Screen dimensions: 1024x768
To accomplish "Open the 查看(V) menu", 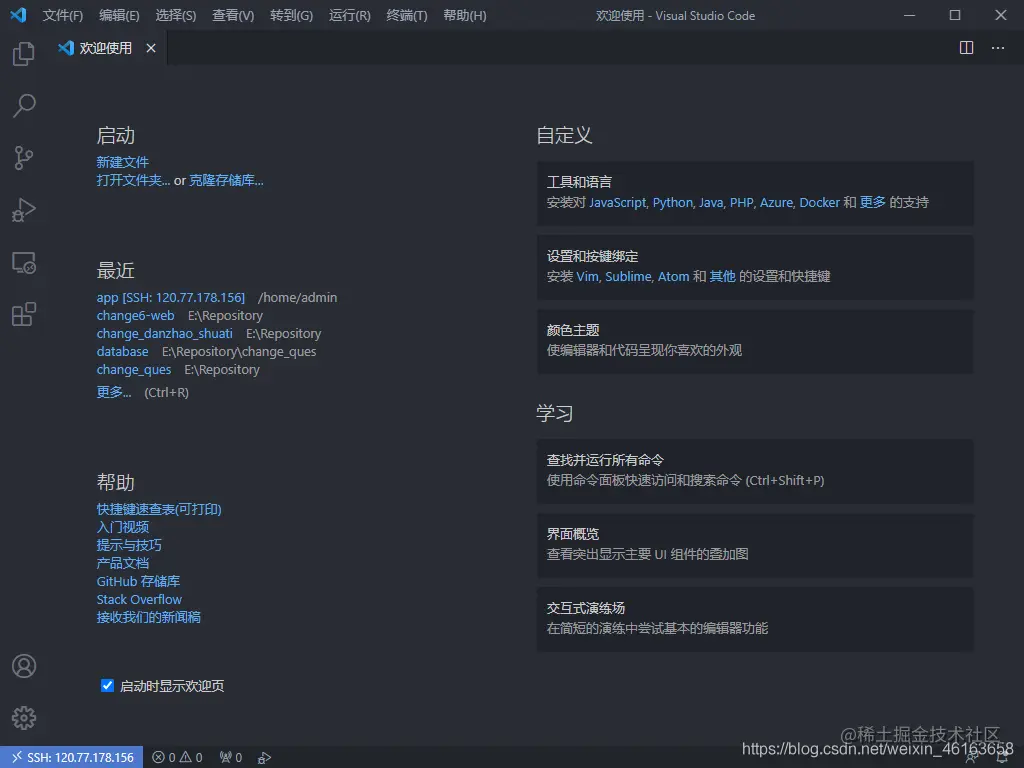I will click(x=233, y=16).
